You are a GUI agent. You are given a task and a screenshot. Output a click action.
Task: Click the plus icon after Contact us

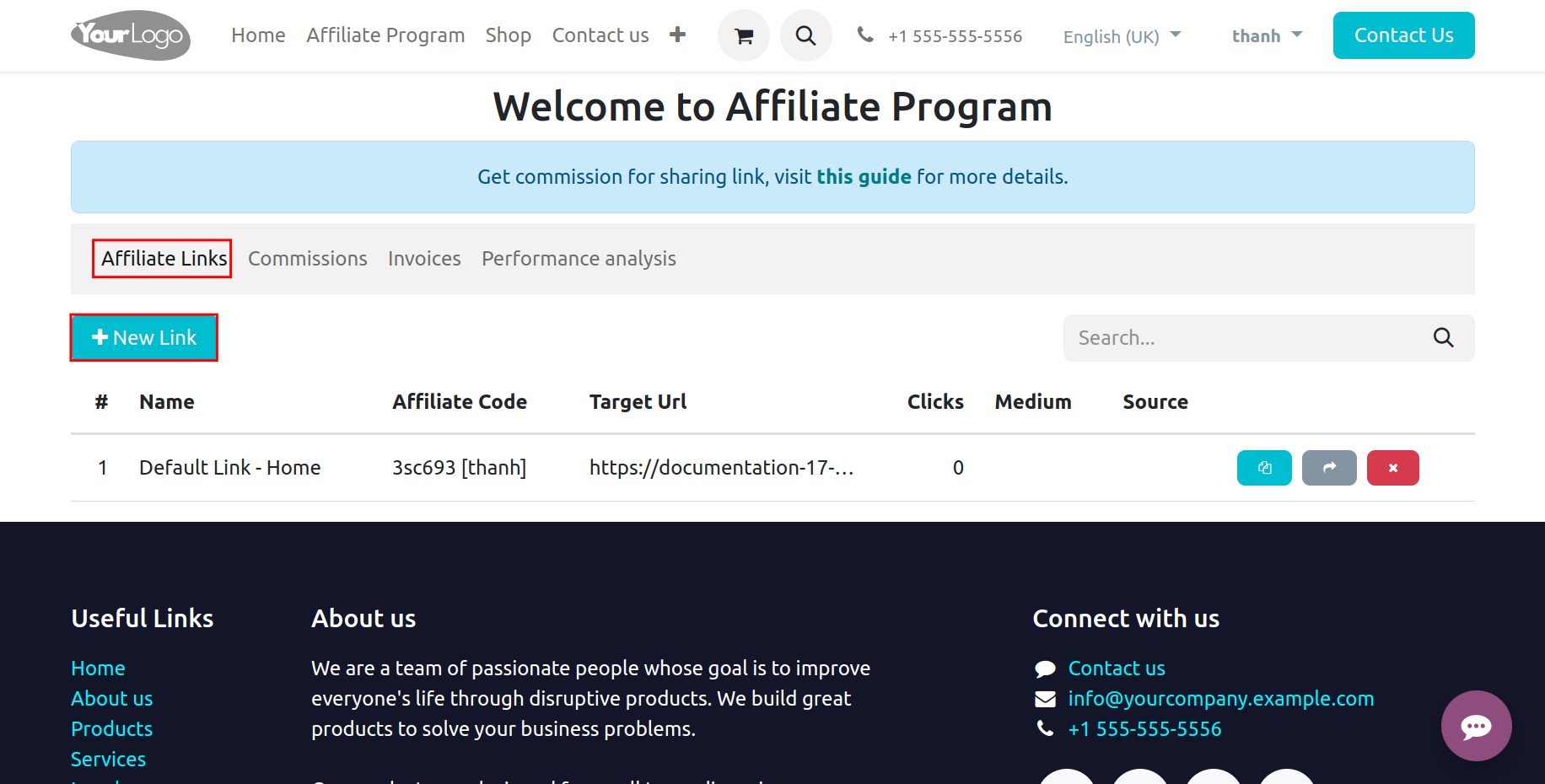677,35
